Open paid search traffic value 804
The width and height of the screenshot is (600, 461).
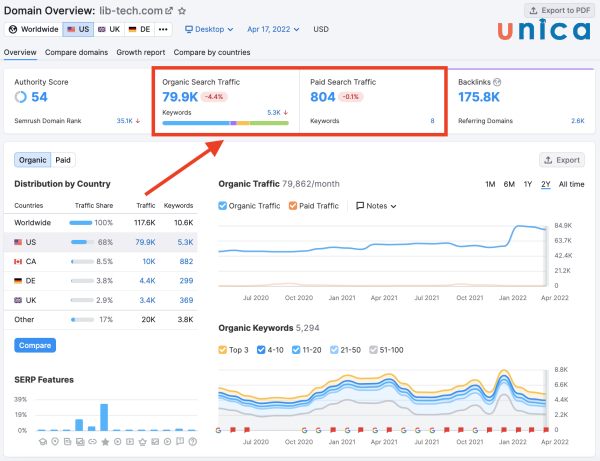[x=323, y=97]
